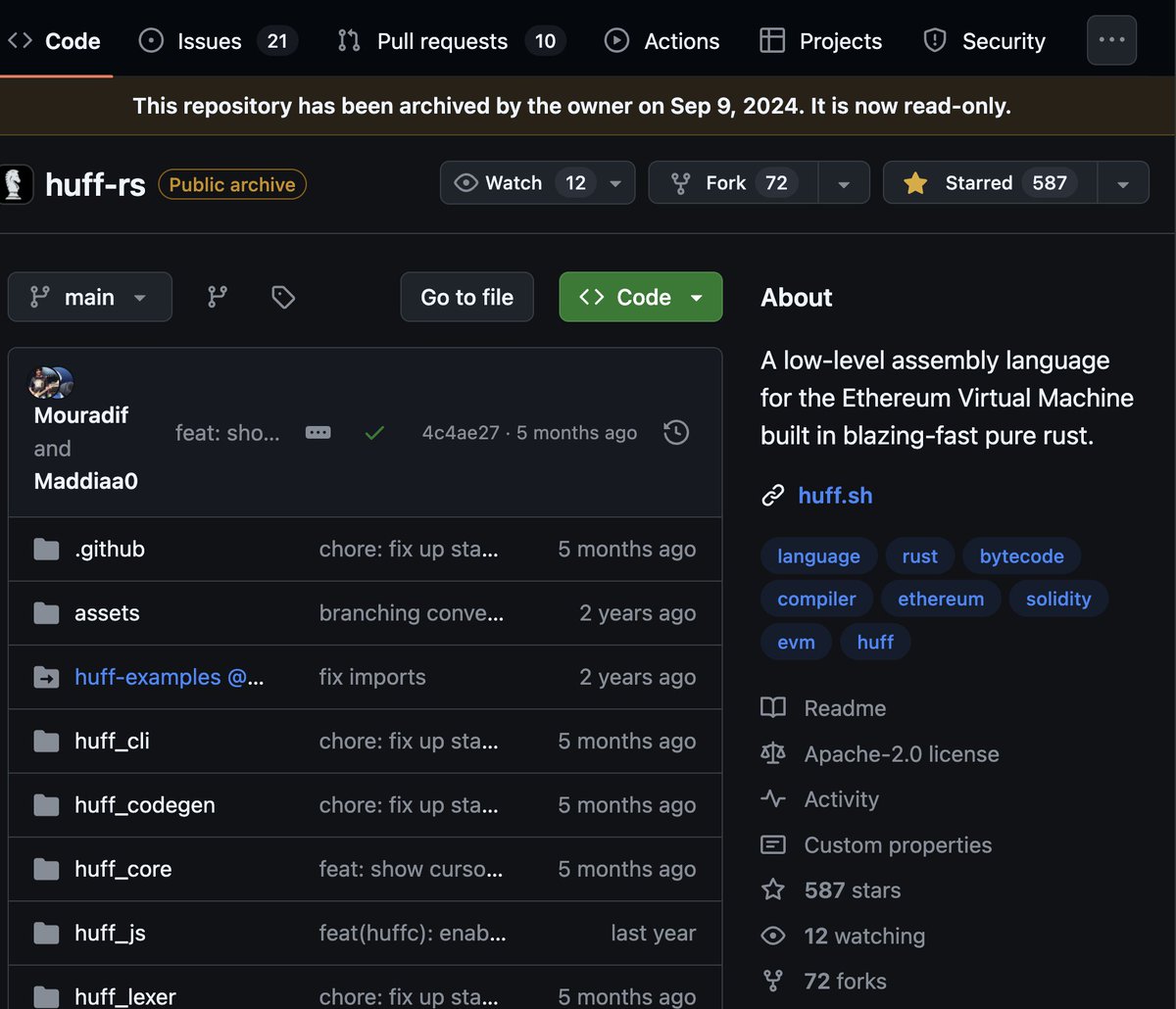
Task: Open the huff.sh website link
Action: 835,496
